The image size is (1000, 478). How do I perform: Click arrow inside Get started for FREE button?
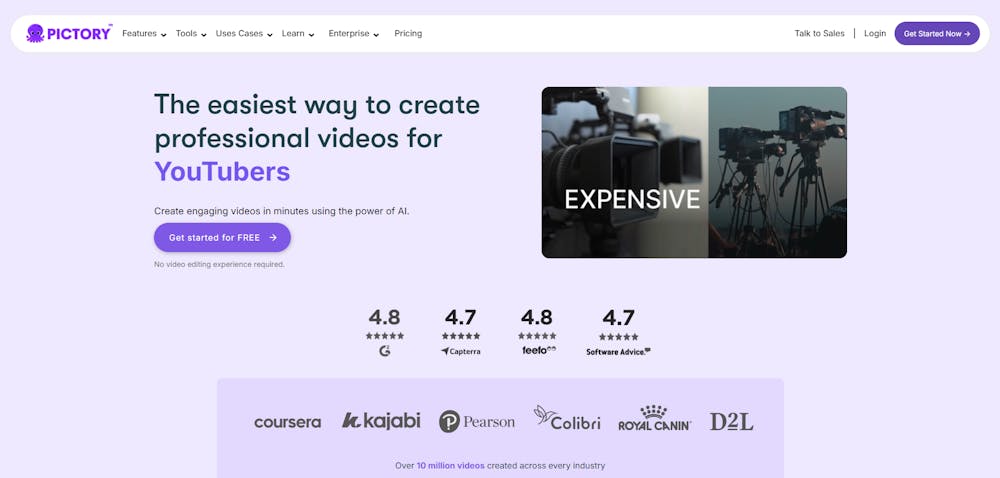pyautogui.click(x=273, y=237)
